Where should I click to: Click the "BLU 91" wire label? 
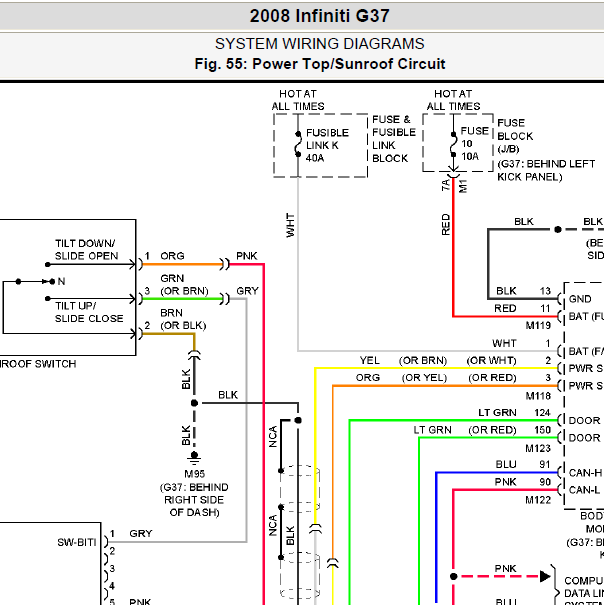[523, 464]
